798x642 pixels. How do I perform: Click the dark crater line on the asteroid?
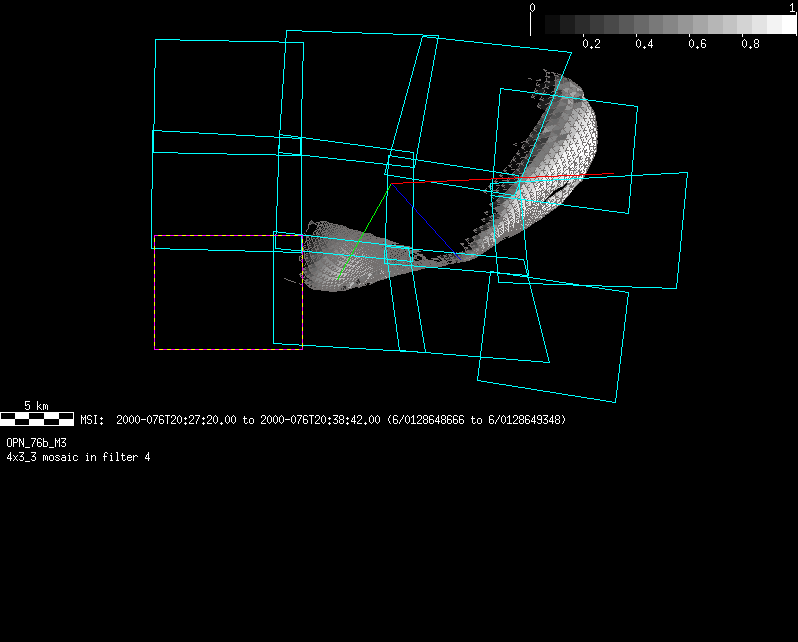pos(560,187)
